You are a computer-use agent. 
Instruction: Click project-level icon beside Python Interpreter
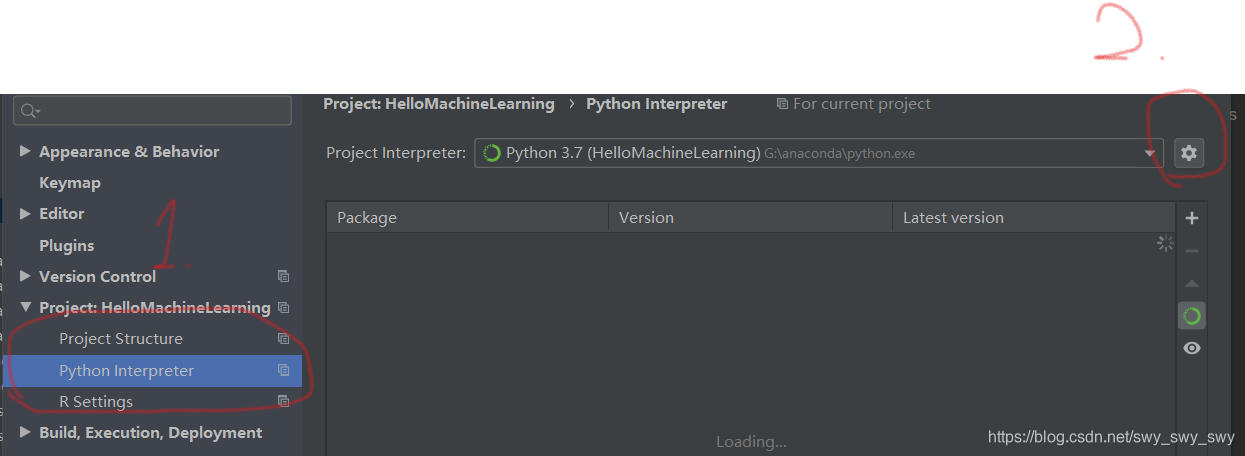click(283, 370)
